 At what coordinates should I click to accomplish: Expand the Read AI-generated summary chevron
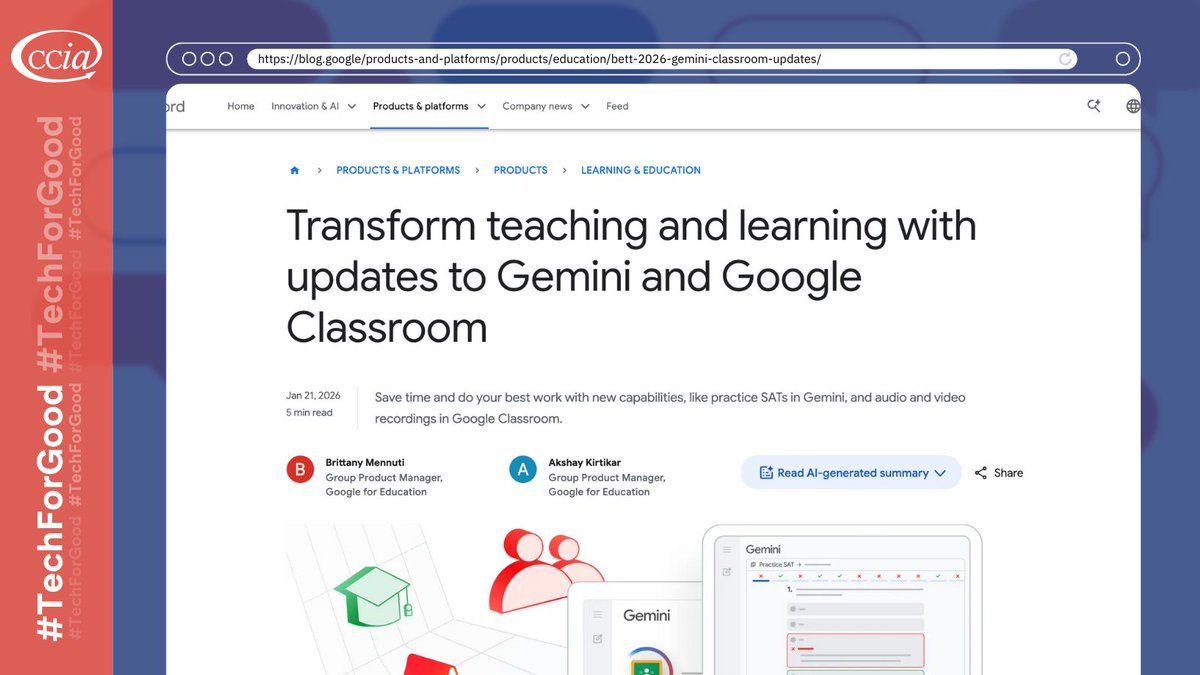click(x=940, y=473)
